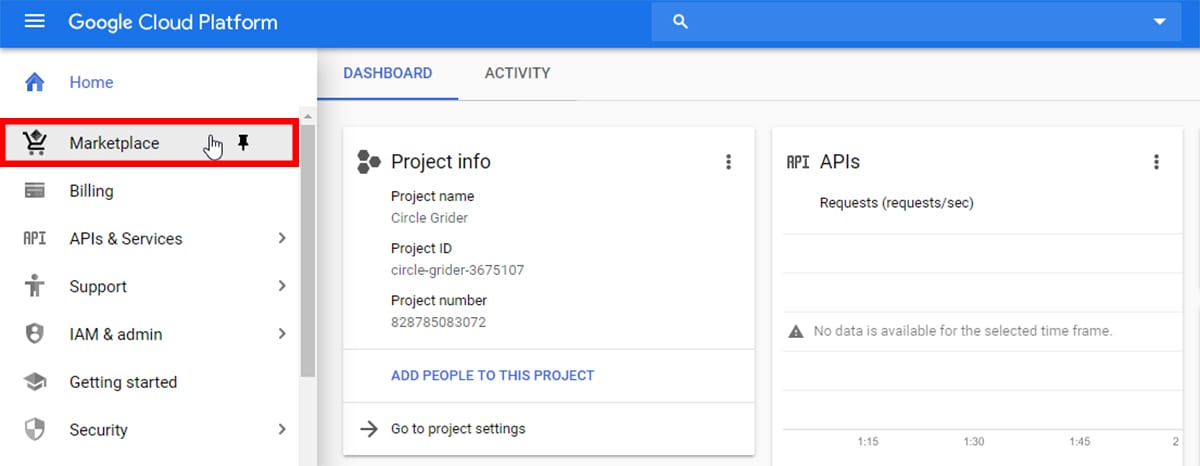
Task: Open the Getting started menu item
Action: tap(123, 382)
